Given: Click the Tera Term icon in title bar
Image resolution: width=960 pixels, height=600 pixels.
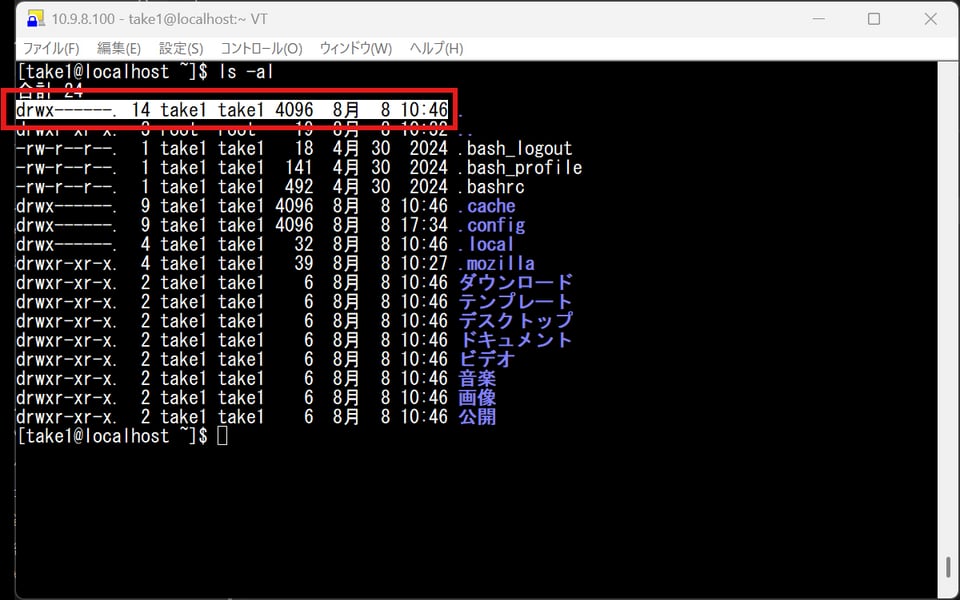Looking at the screenshot, I should [36, 19].
